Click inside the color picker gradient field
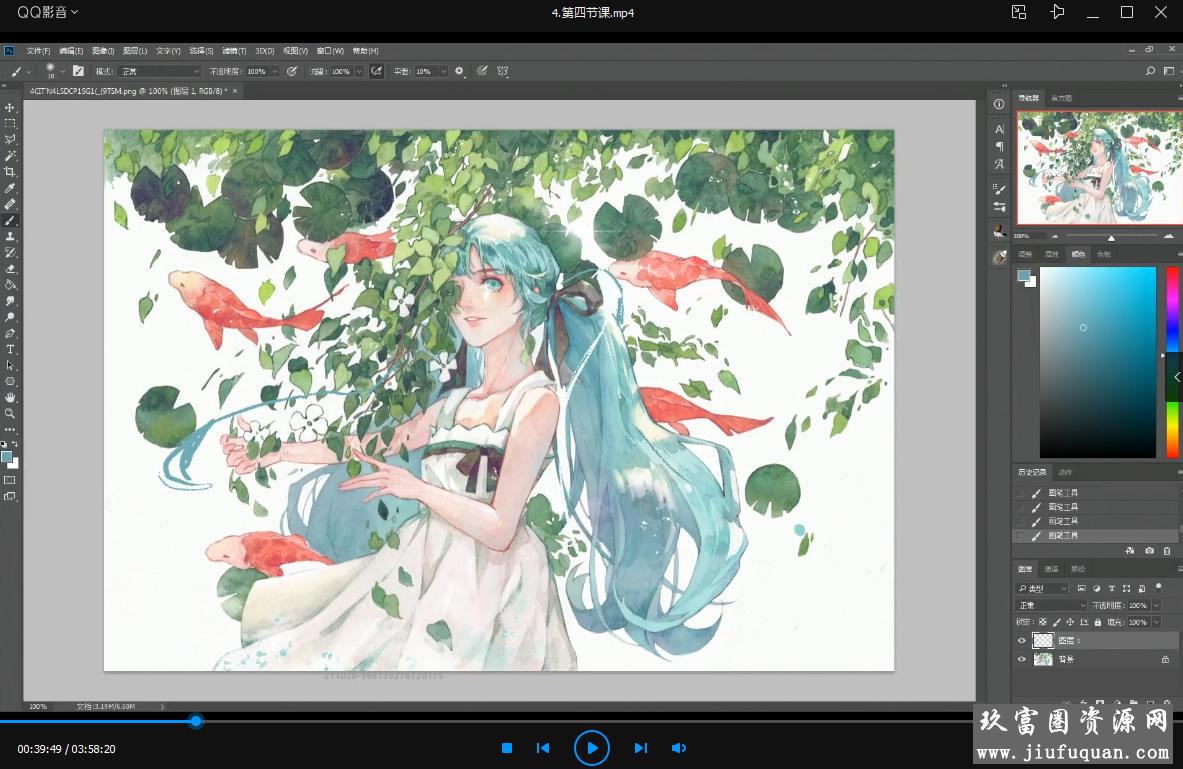Image resolution: width=1183 pixels, height=769 pixels. coord(1097,362)
